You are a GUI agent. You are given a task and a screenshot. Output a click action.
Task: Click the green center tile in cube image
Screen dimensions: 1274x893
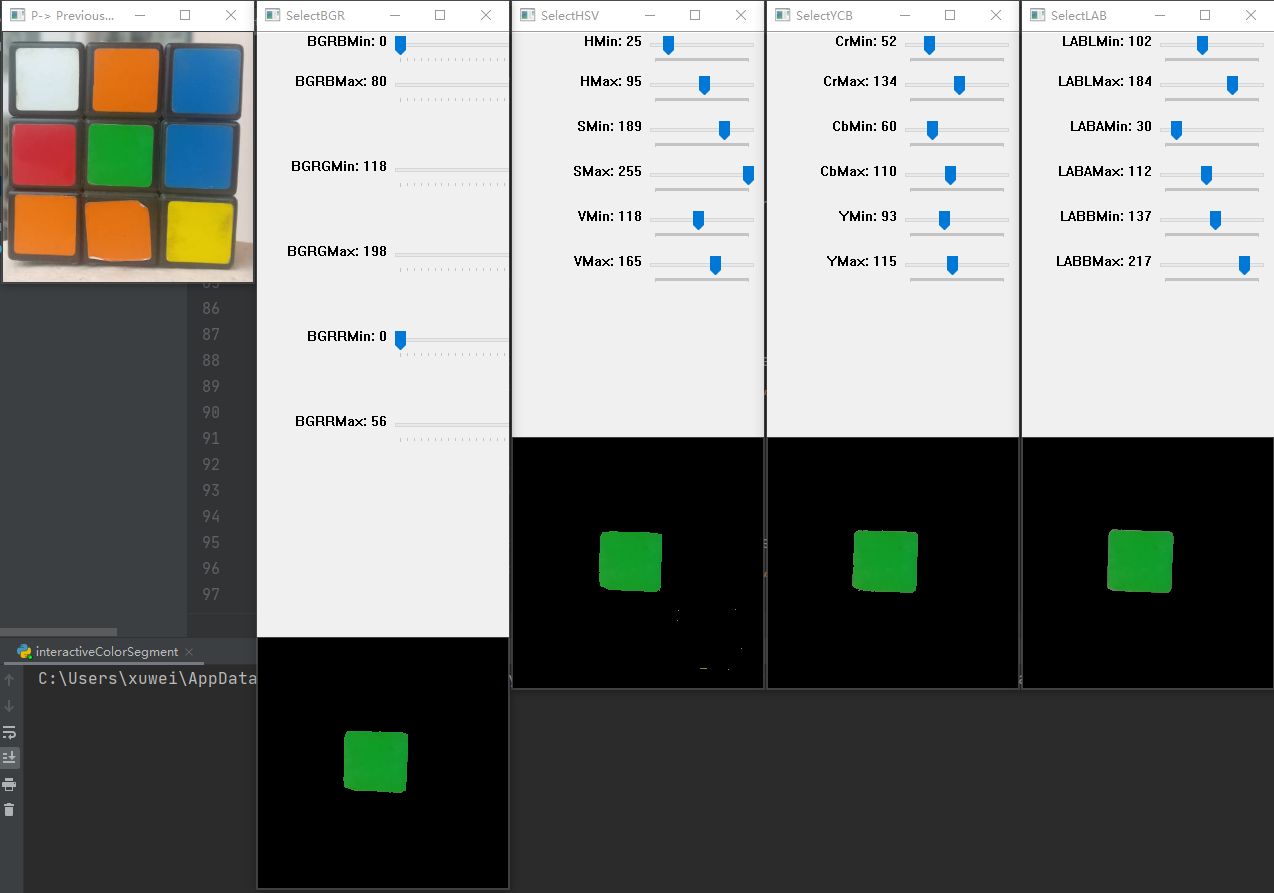pos(120,154)
